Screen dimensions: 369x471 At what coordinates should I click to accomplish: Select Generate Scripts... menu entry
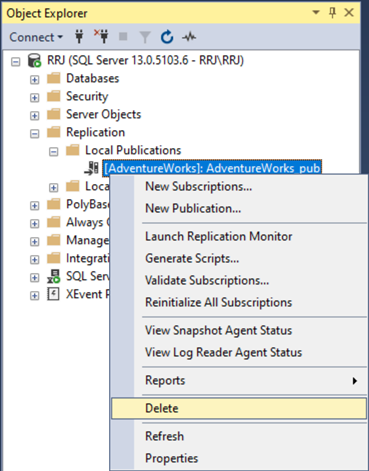point(239,258)
